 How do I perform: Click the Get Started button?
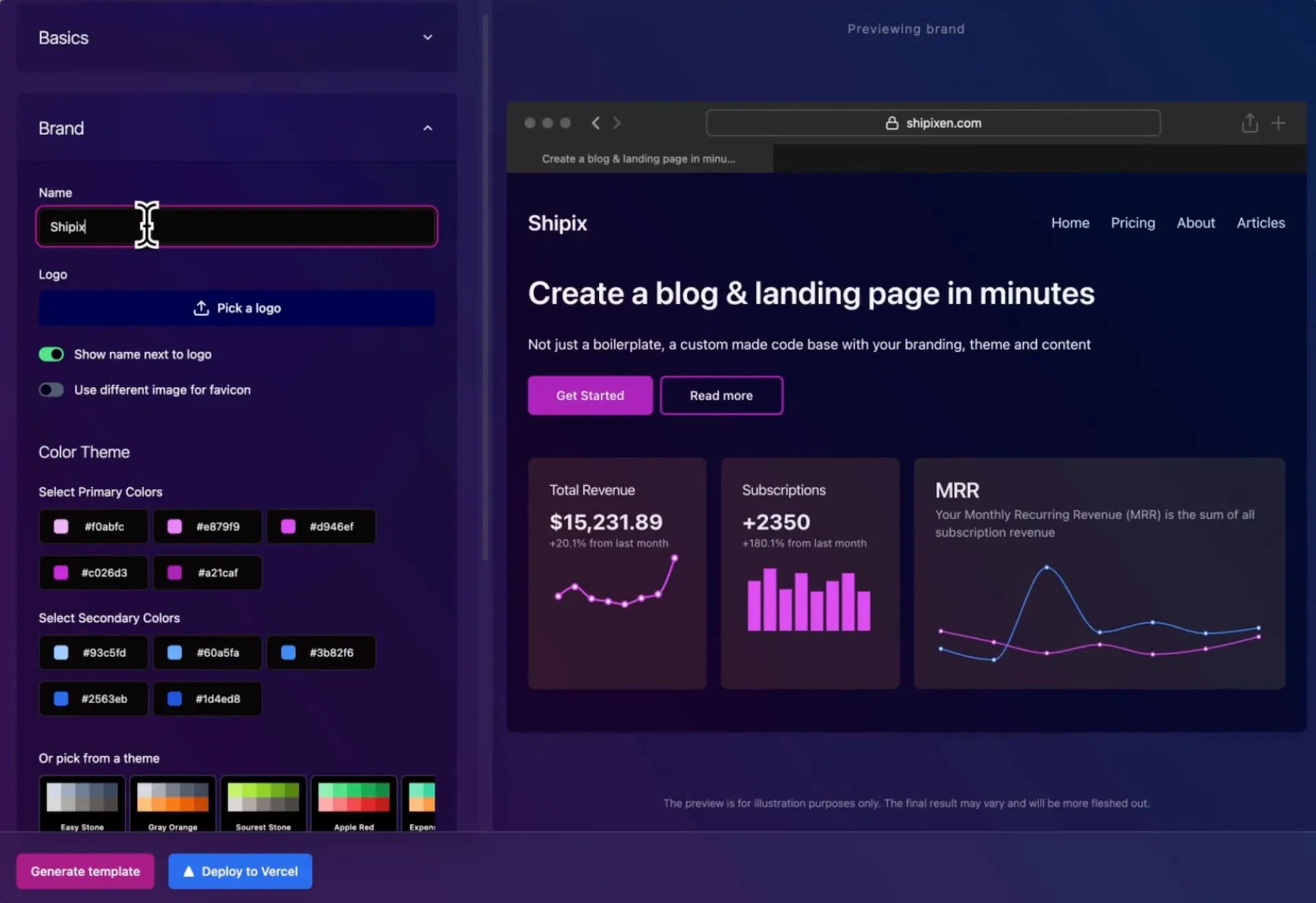point(589,395)
